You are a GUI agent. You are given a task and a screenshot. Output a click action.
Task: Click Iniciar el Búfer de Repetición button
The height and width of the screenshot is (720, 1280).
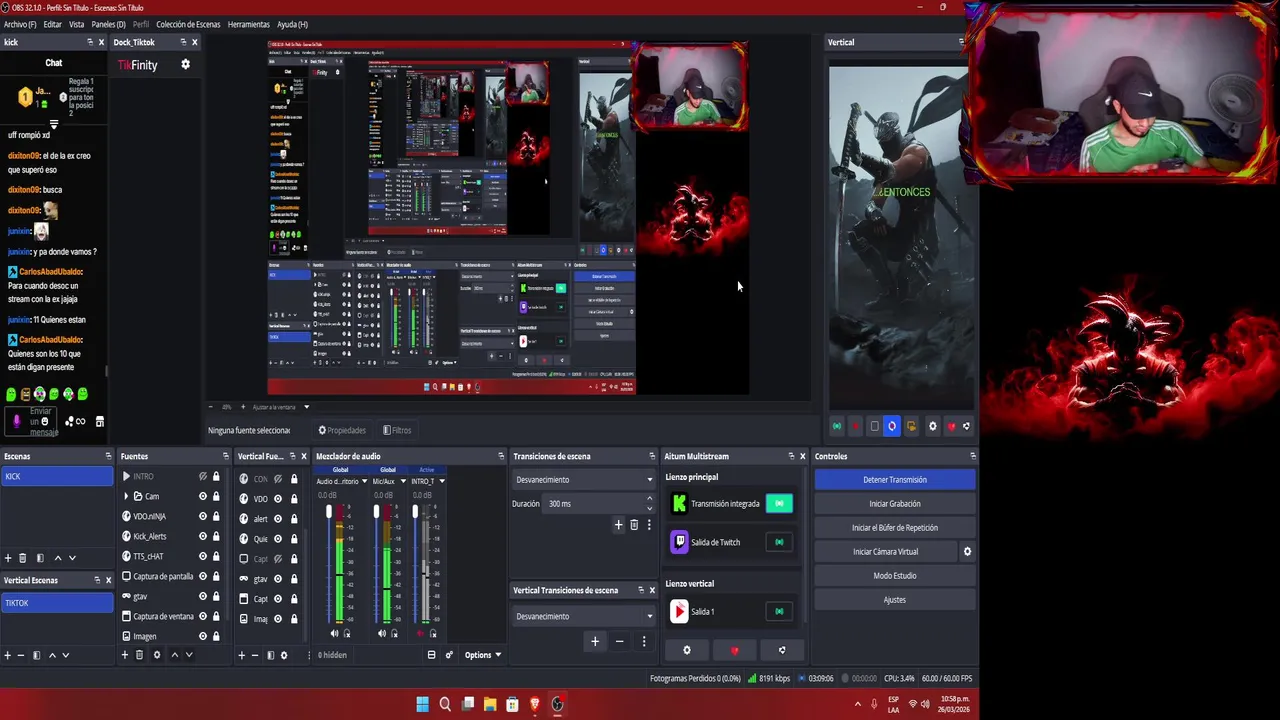tap(895, 528)
